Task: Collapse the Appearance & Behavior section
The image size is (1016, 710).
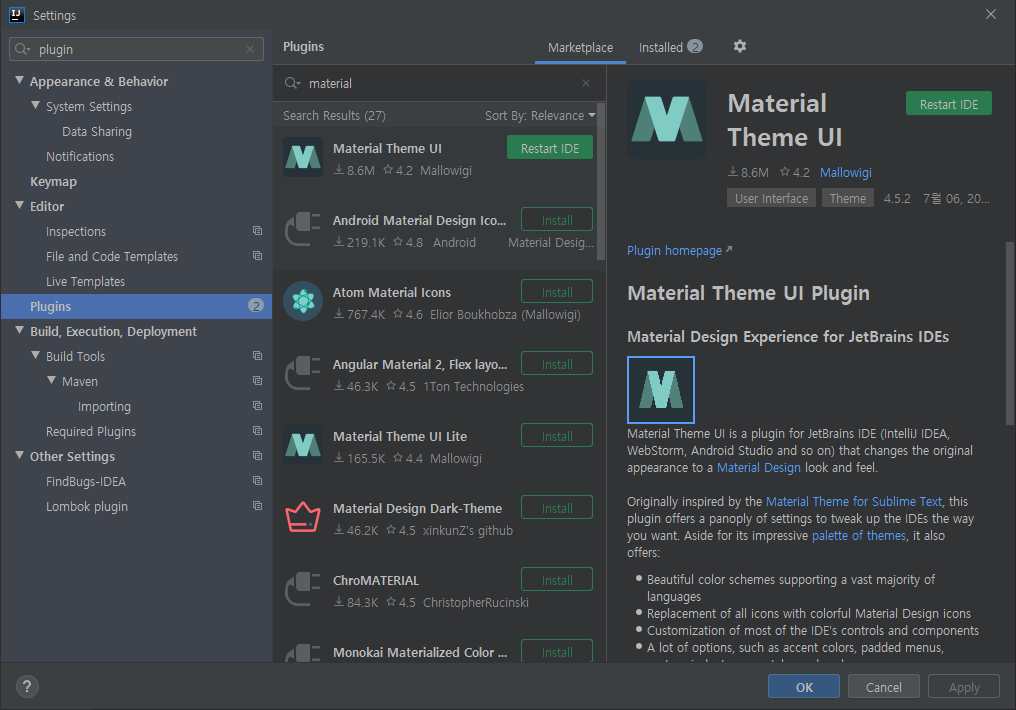Action: pos(19,80)
